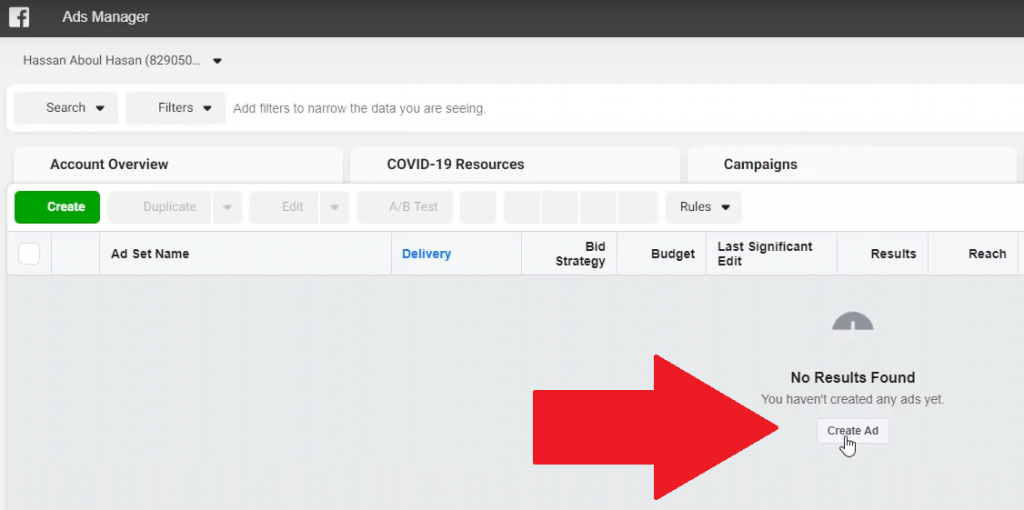Expand the Edit options arrow
The image size is (1024, 510).
[334, 207]
